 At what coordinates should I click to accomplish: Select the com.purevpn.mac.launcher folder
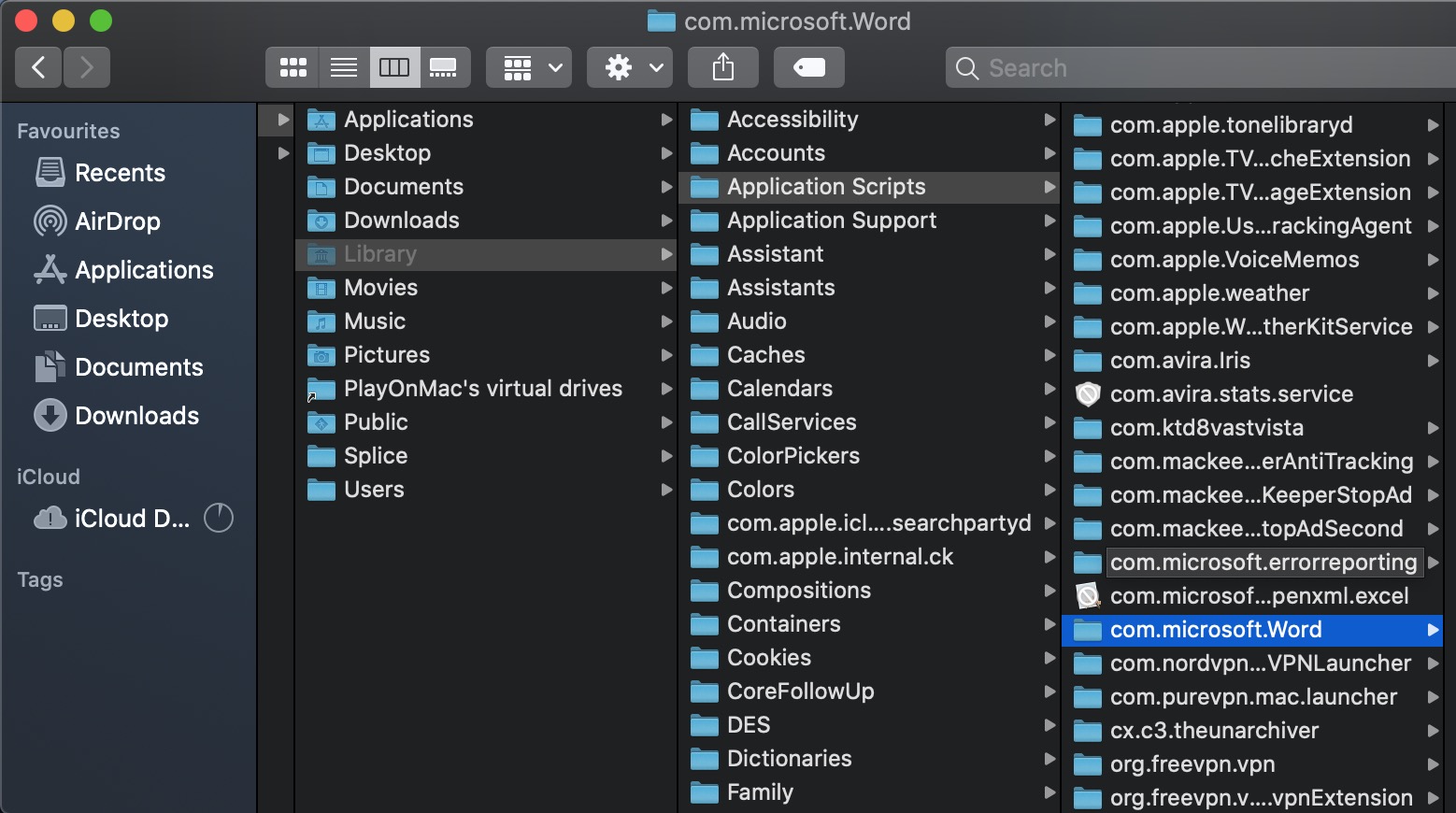1252,697
